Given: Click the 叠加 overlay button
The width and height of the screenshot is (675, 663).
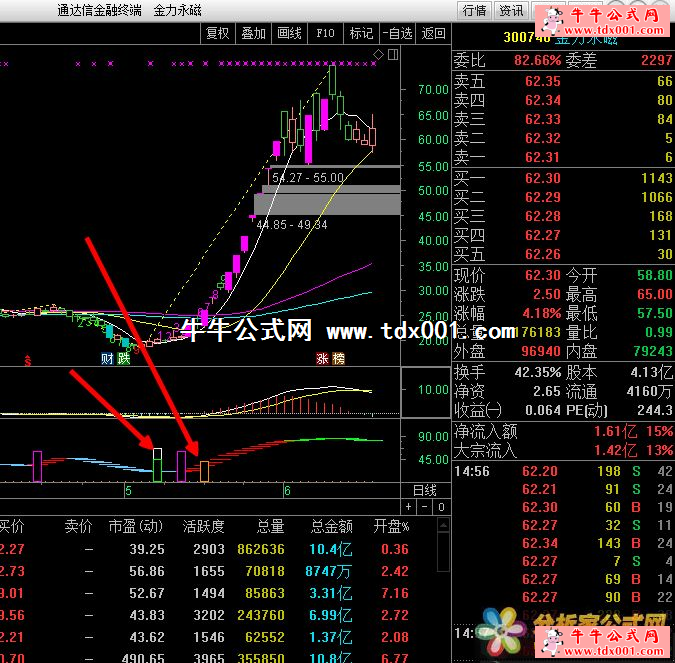Looking at the screenshot, I should (253, 34).
